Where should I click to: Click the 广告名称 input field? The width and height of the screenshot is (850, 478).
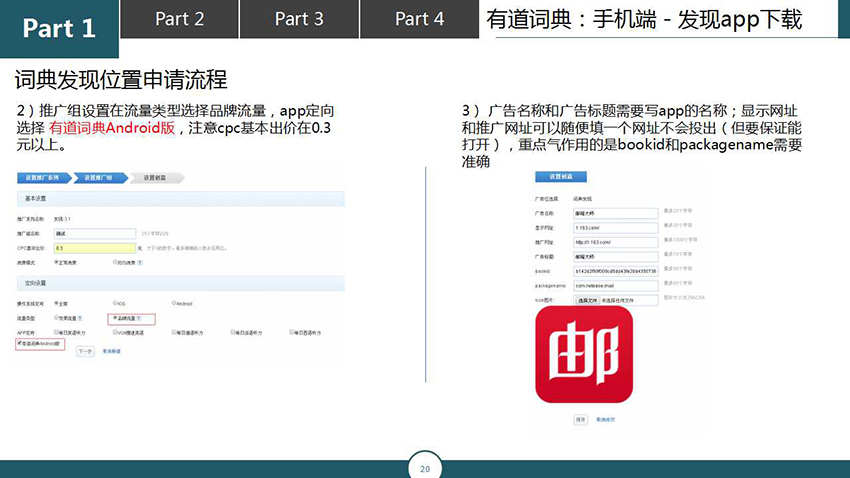(616, 213)
